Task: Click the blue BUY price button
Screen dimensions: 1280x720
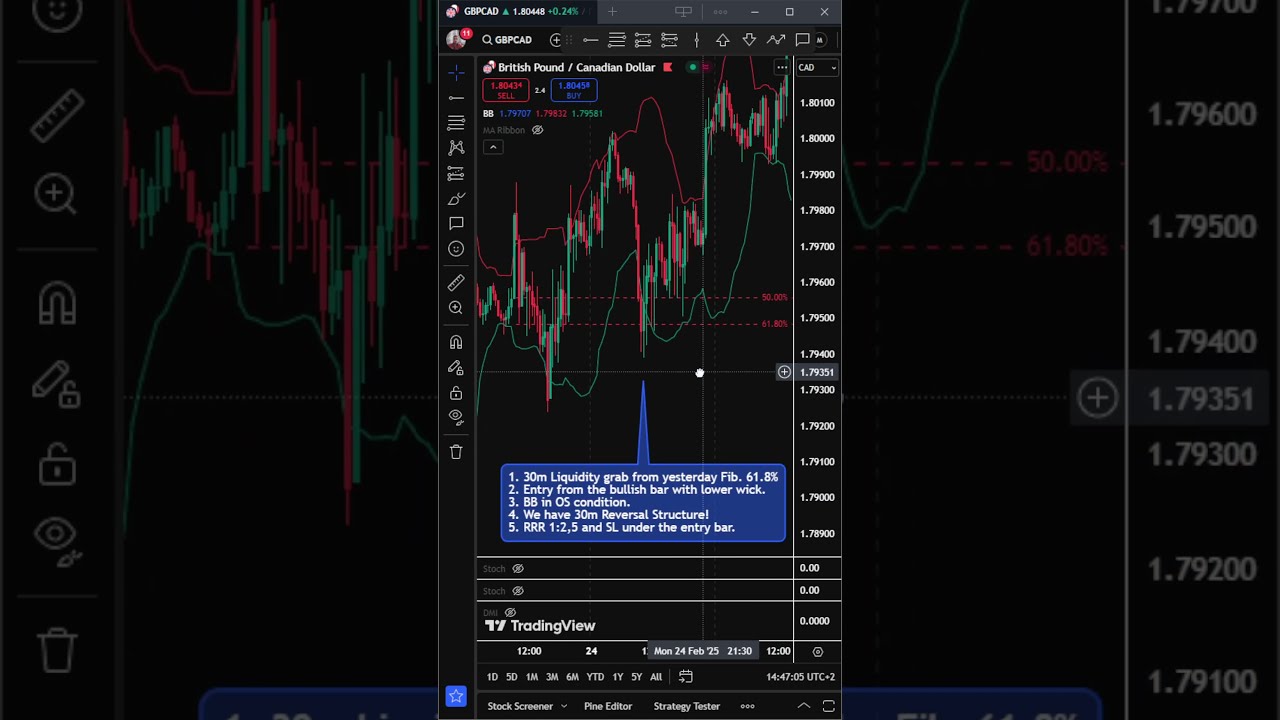Action: [573, 90]
